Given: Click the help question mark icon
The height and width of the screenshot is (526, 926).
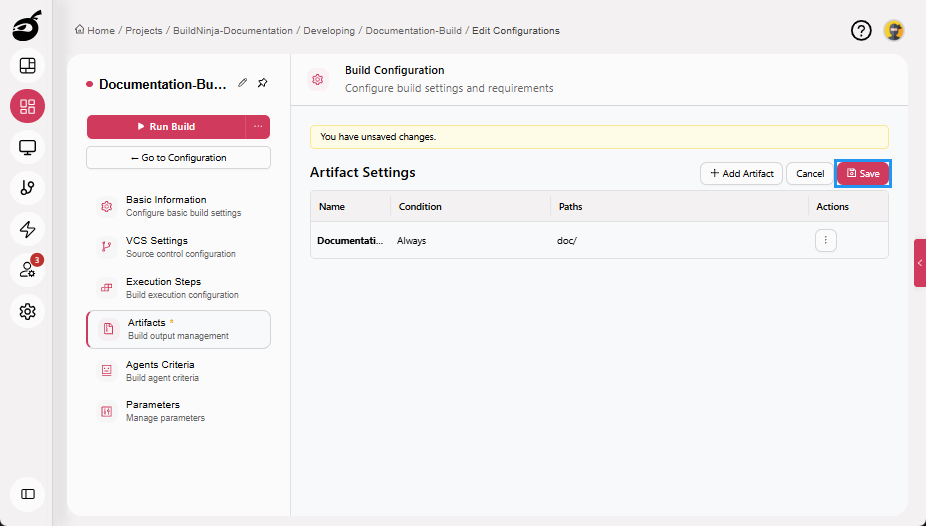Looking at the screenshot, I should pos(861,30).
